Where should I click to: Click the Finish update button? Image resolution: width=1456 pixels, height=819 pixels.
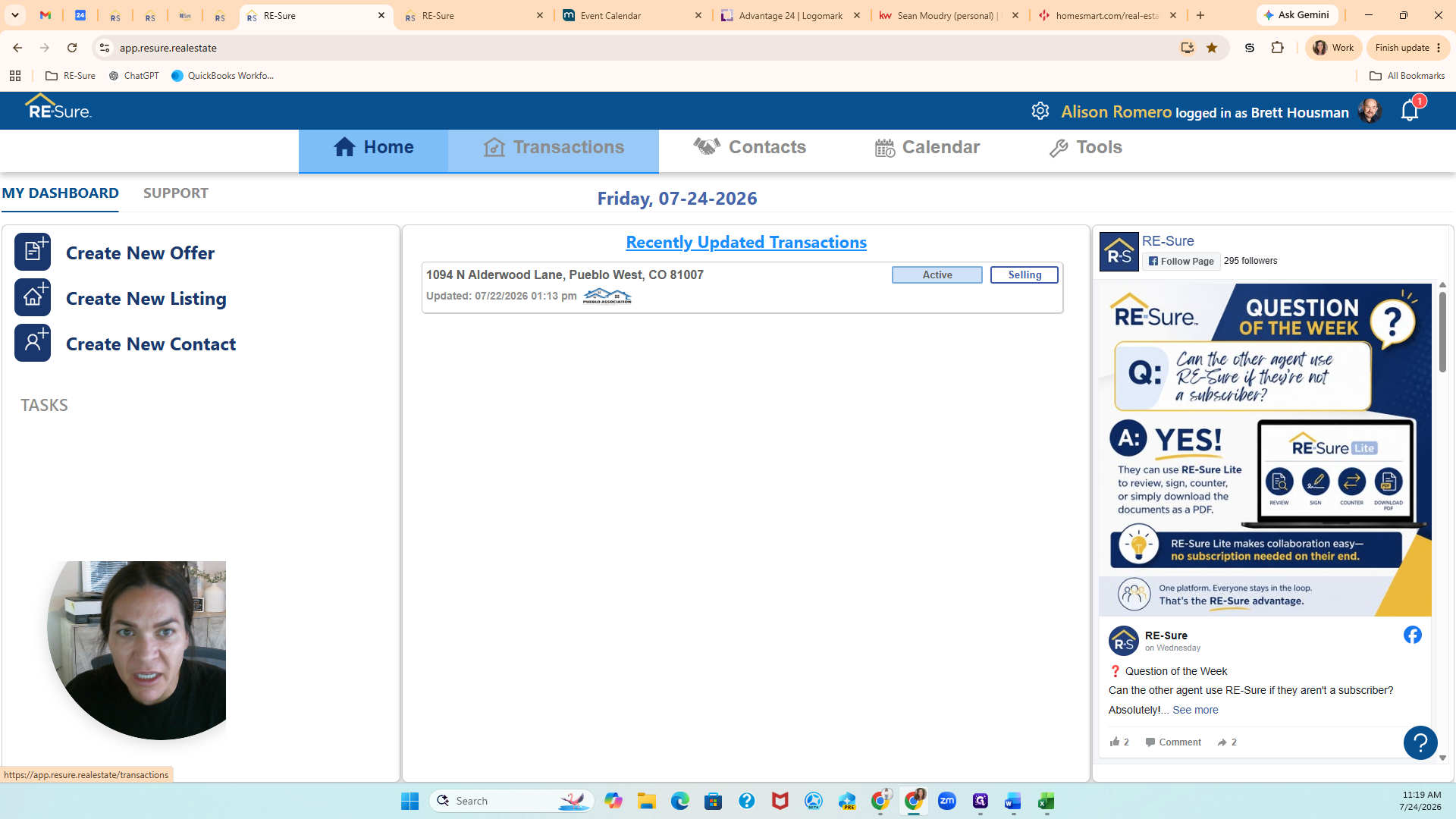[x=1402, y=48]
